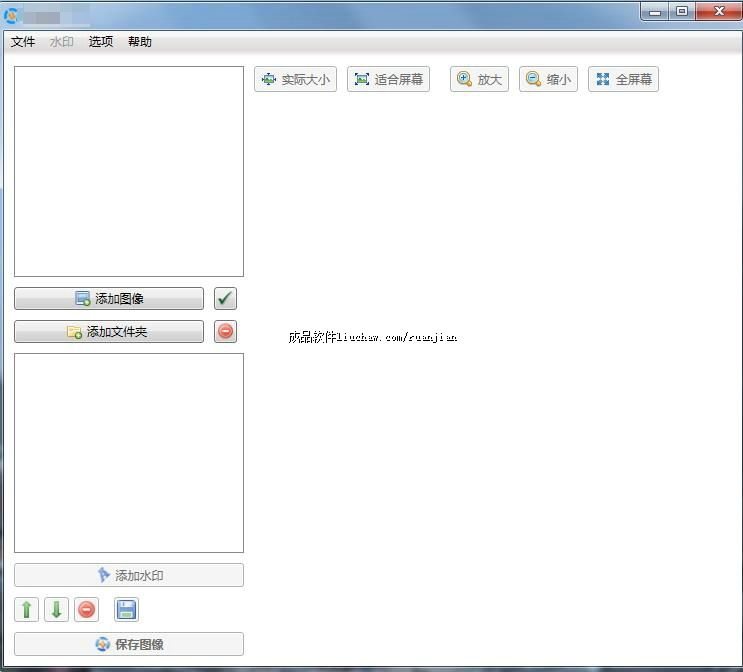Click the 保存图像 save image button

[129, 644]
